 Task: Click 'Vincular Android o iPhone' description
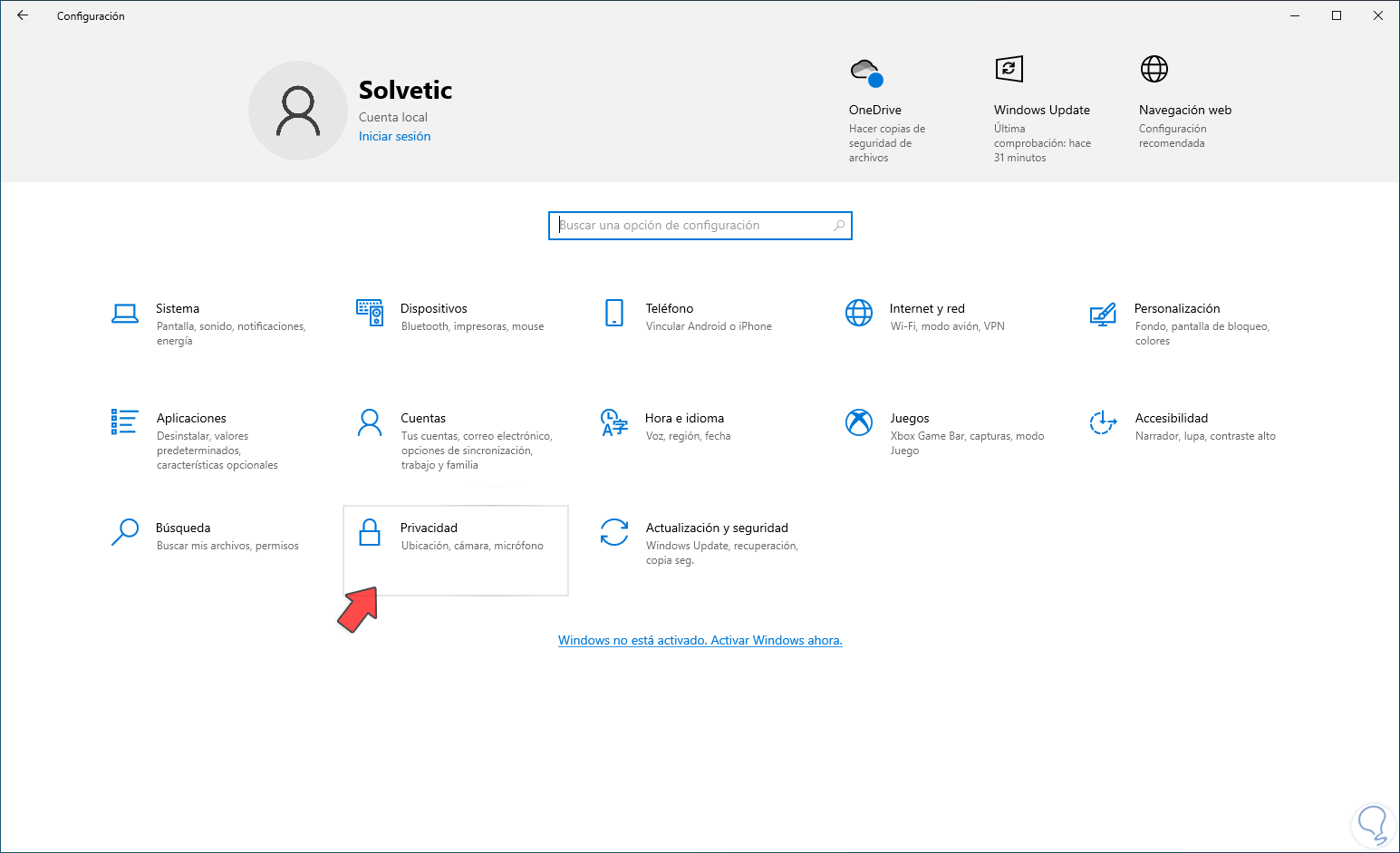click(x=709, y=326)
